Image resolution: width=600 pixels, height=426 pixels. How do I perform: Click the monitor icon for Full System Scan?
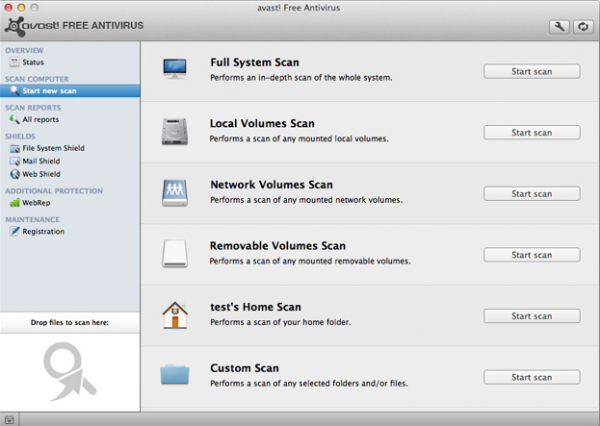coord(174,69)
